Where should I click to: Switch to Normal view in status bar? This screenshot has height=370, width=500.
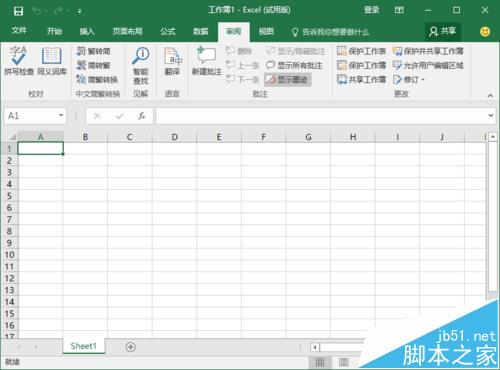320,362
